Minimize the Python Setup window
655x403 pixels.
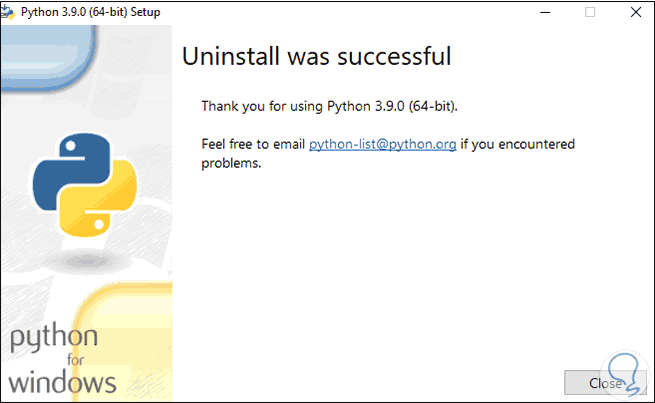[546, 12]
